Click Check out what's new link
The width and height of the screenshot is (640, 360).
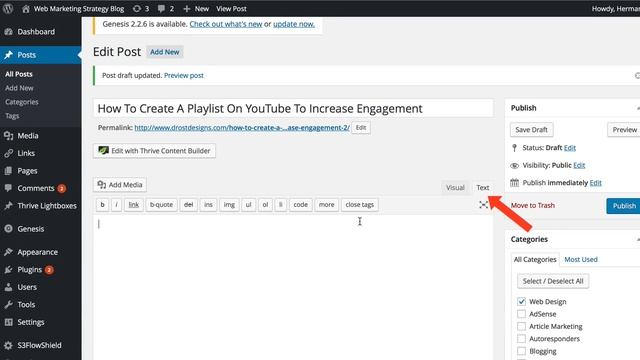(226, 24)
